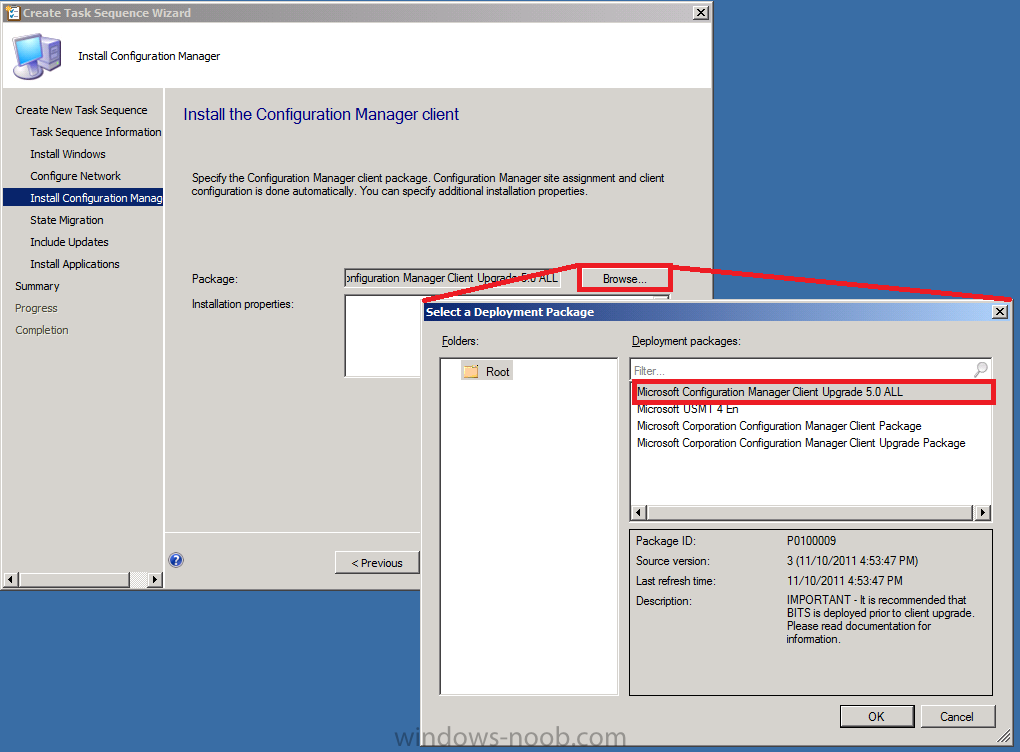Click the Progress step in wizard sidebar
The height and width of the screenshot is (752, 1020).
click(36, 308)
